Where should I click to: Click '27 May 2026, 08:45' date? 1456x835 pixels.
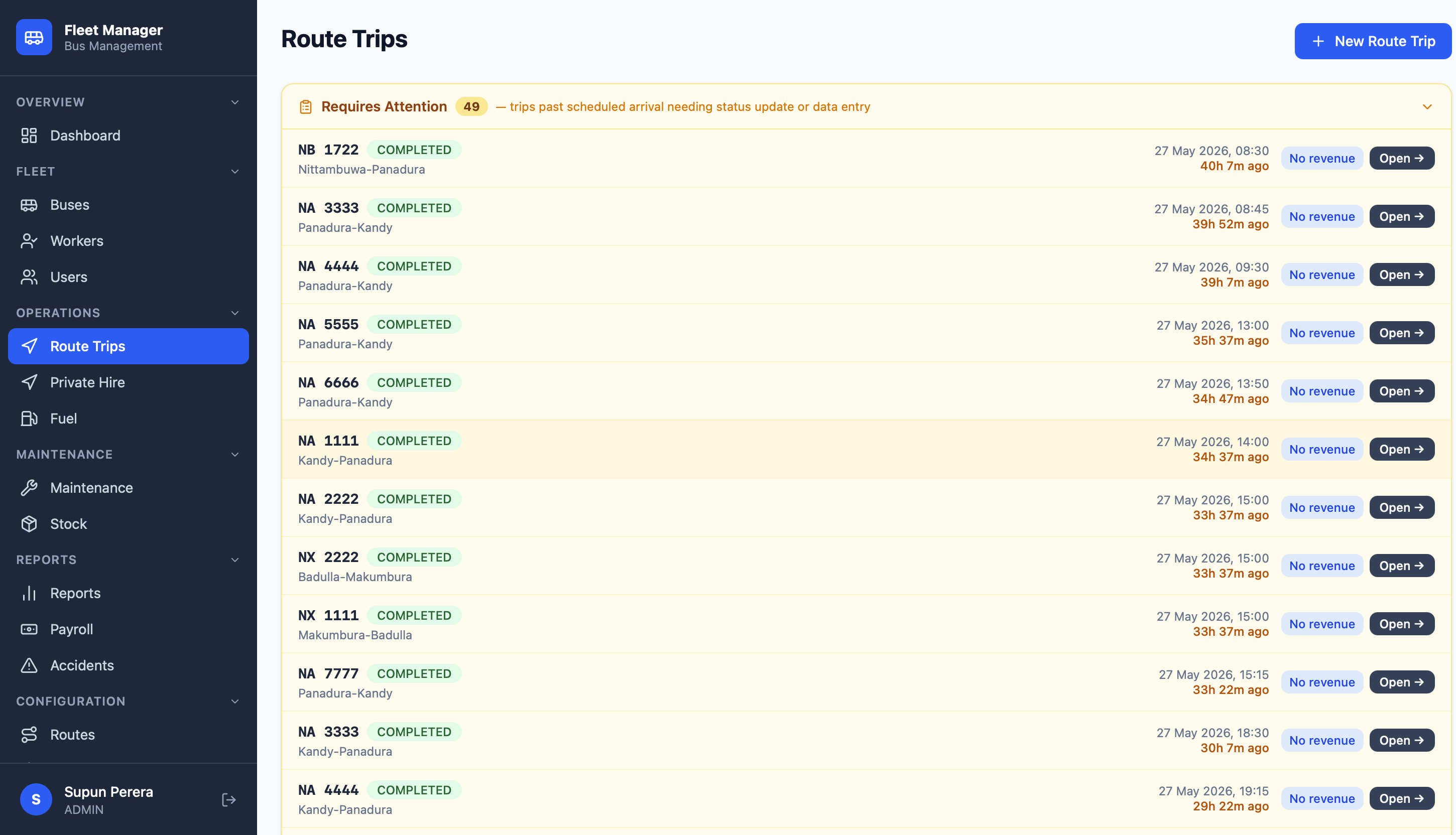click(1211, 209)
